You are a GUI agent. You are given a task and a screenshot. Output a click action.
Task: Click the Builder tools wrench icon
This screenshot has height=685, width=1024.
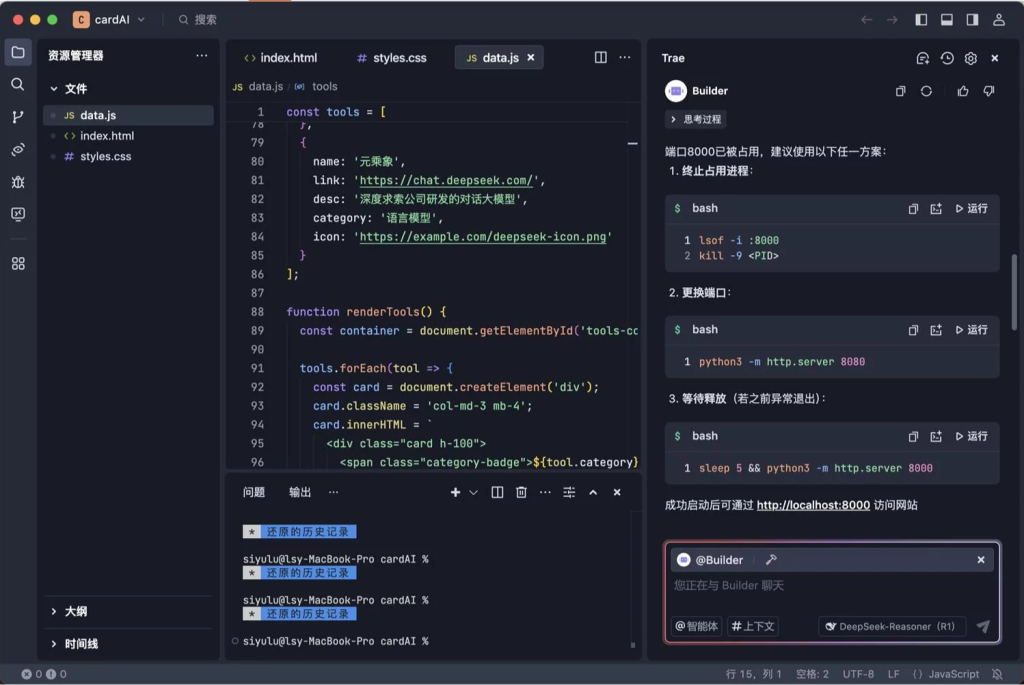pos(771,560)
